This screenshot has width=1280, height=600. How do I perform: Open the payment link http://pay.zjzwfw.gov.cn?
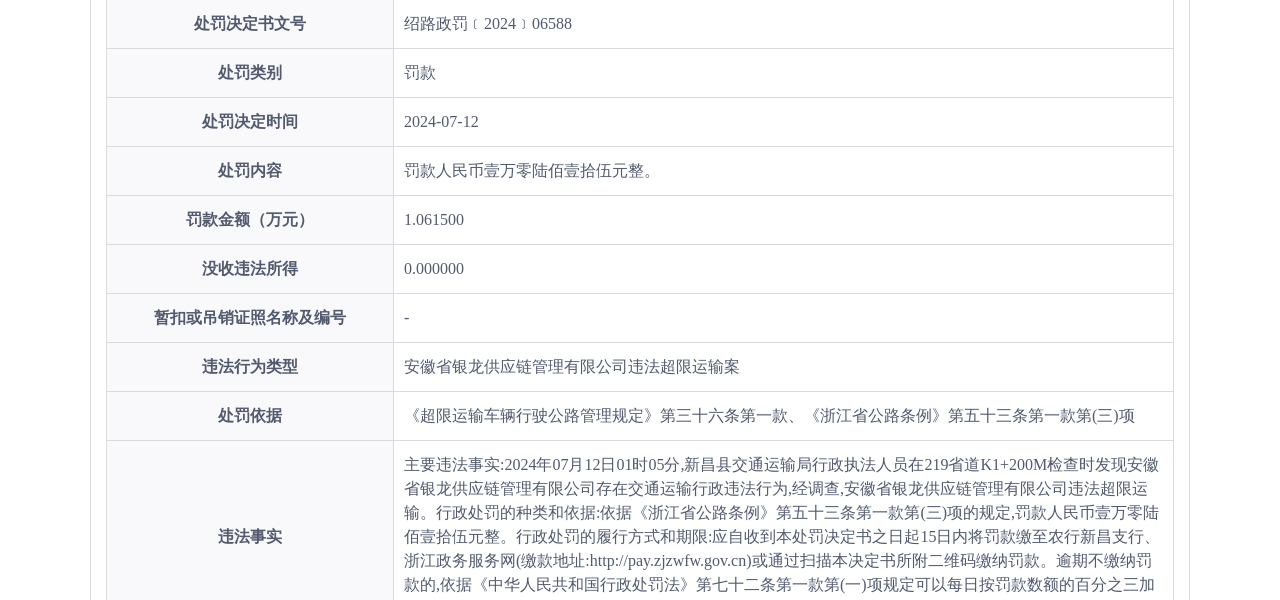click(667, 561)
